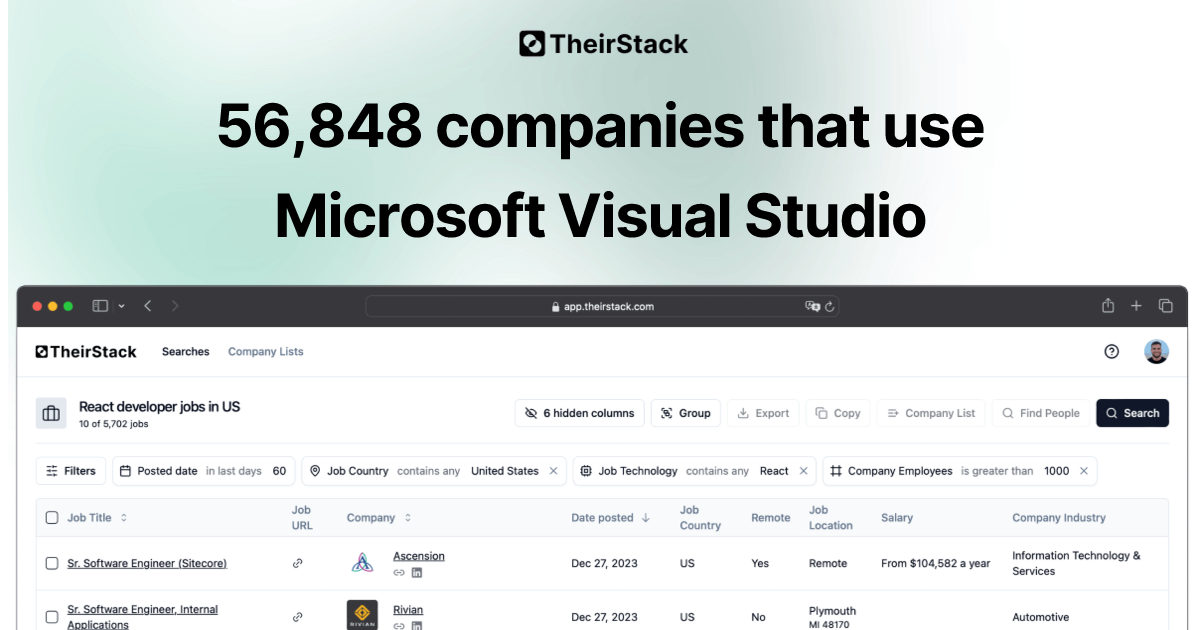This screenshot has height=630, width=1200.
Task: Click the 'Information Technology & Services' cell
Action: 1076,563
